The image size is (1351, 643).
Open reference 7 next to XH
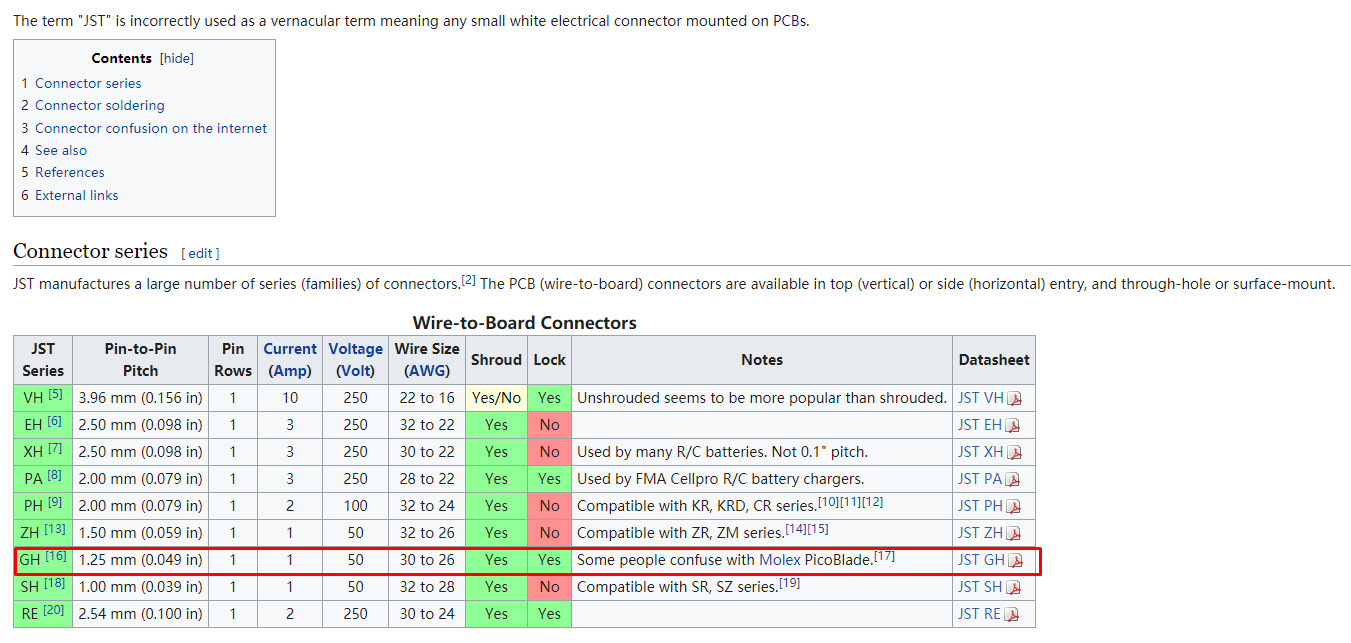tap(55, 448)
